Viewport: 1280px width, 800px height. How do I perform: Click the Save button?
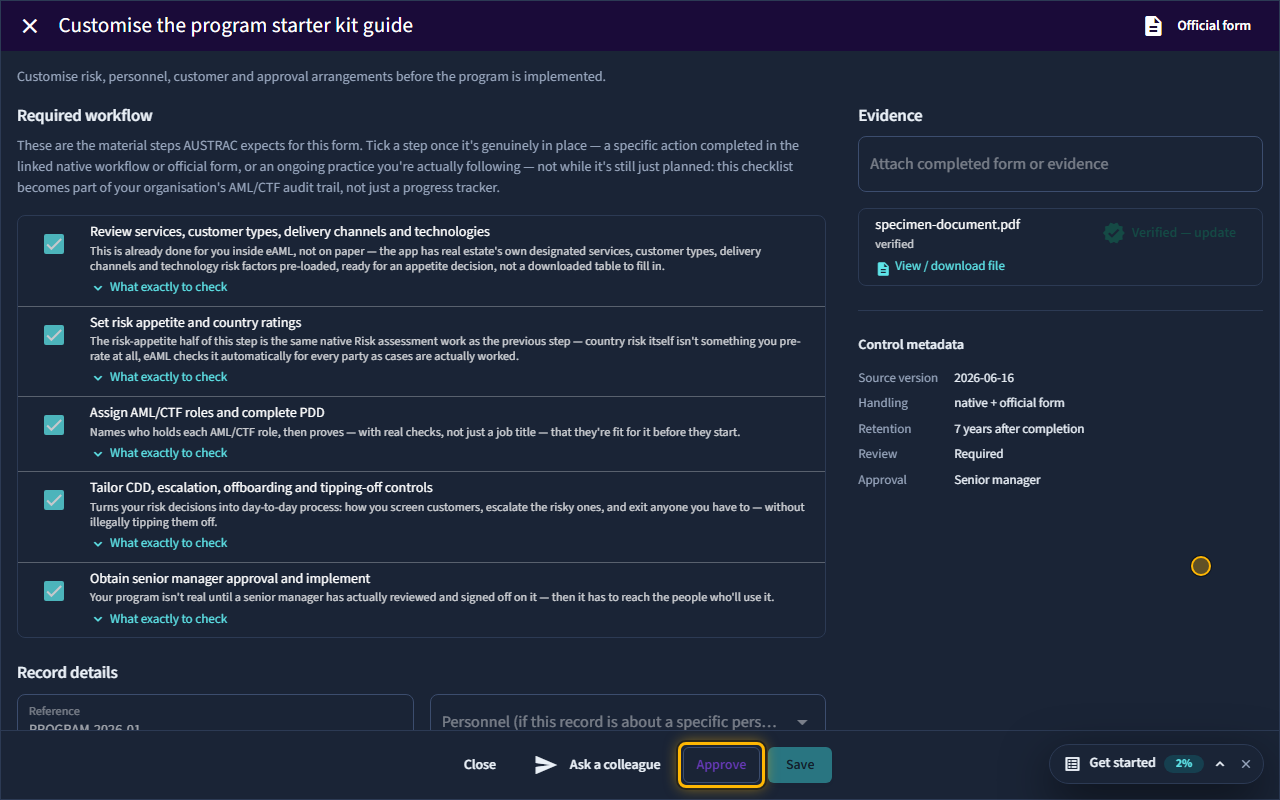[800, 765]
